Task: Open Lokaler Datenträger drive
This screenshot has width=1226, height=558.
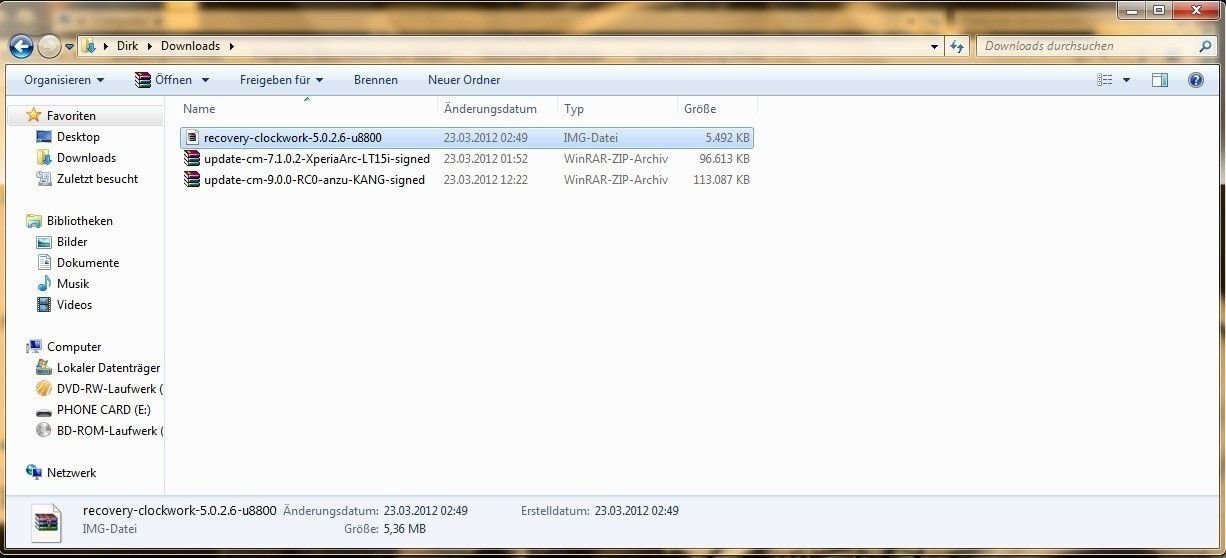Action: tap(108, 368)
